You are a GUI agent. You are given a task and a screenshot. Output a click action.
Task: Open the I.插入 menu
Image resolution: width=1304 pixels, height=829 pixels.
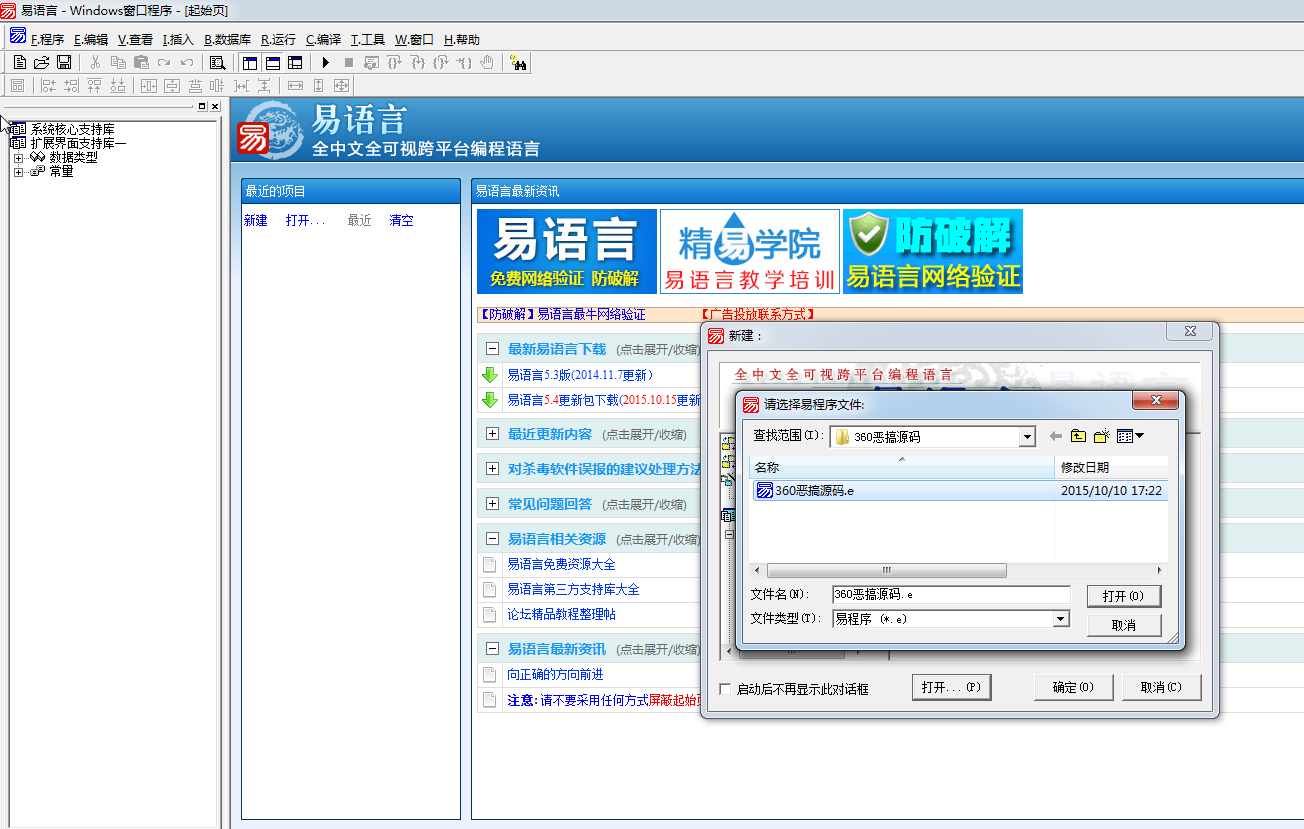click(x=178, y=40)
